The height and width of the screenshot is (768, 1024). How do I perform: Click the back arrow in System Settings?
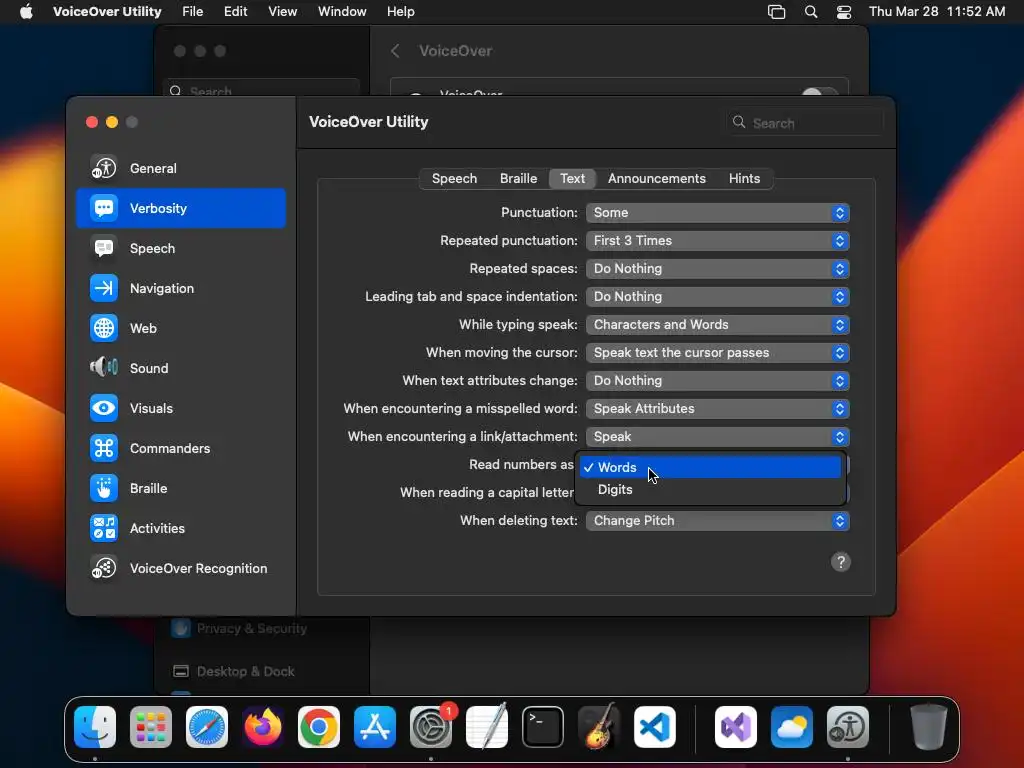395,51
